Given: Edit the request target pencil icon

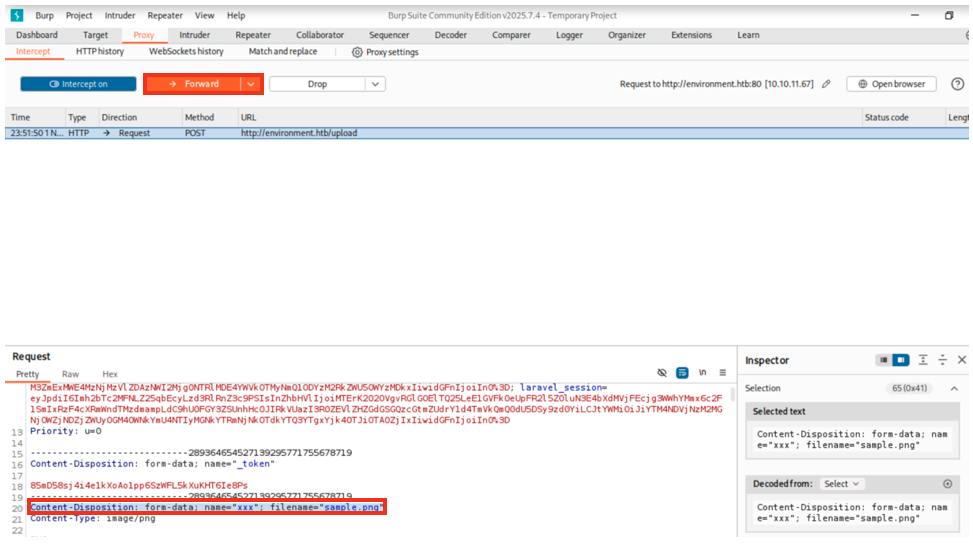Looking at the screenshot, I should 826,84.
